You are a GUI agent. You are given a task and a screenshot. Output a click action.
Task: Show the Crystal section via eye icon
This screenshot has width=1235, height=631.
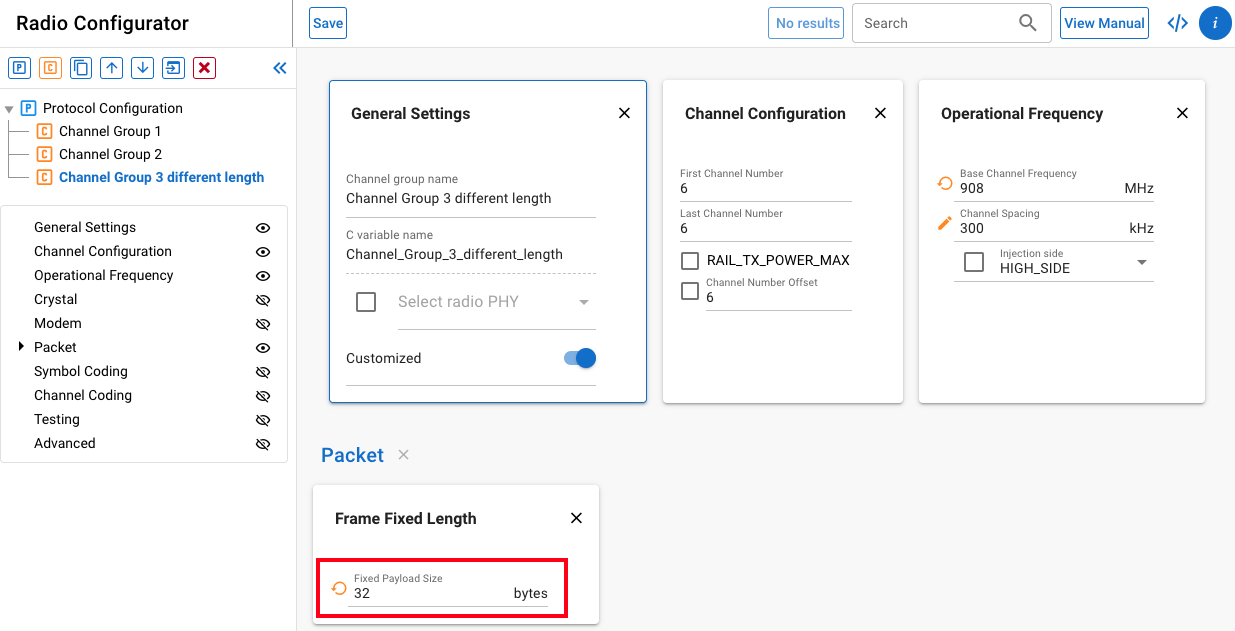coord(263,300)
